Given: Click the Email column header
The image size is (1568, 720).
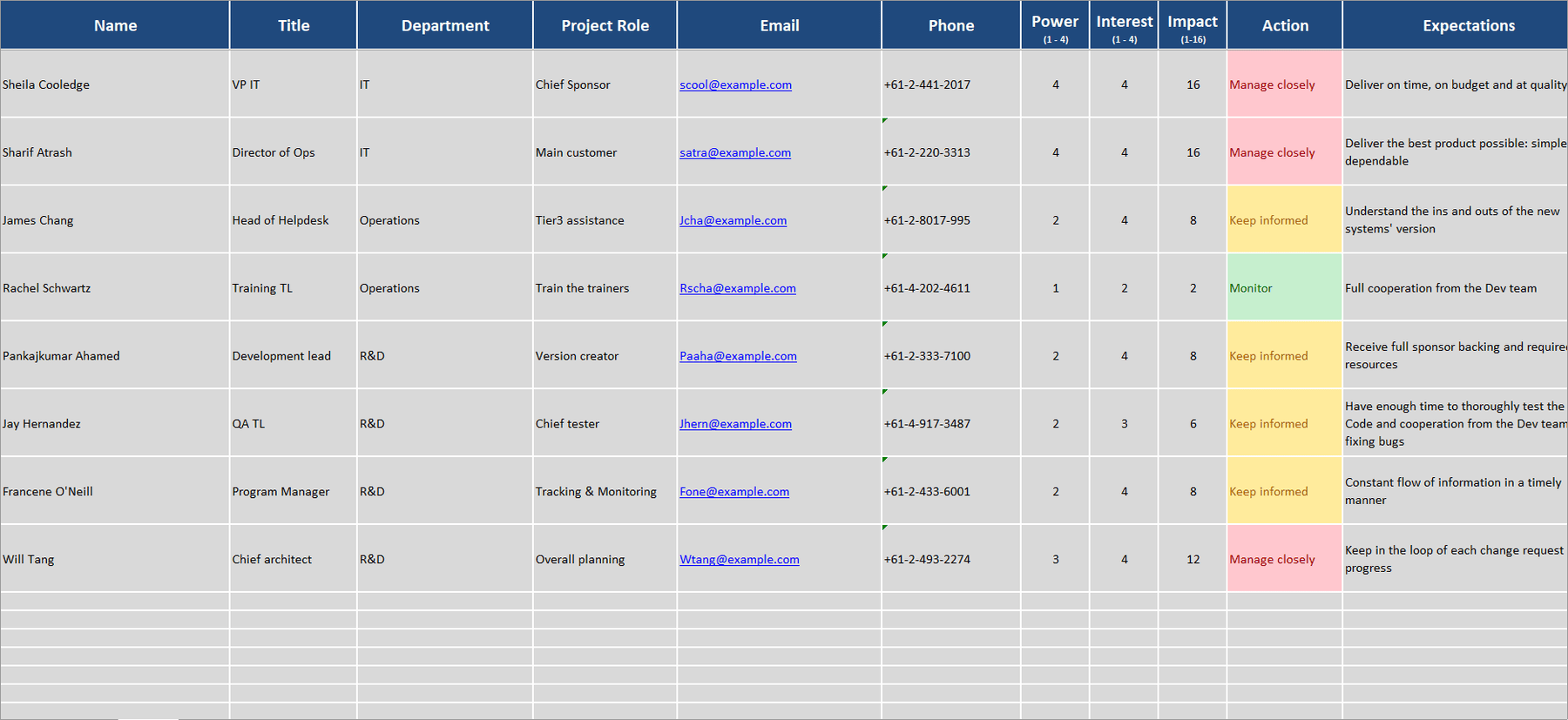Looking at the screenshot, I should [x=780, y=25].
